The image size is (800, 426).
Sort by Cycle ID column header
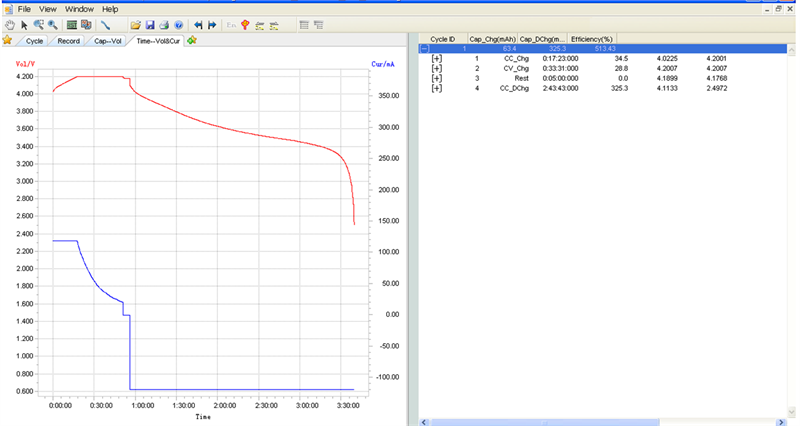tap(443, 39)
